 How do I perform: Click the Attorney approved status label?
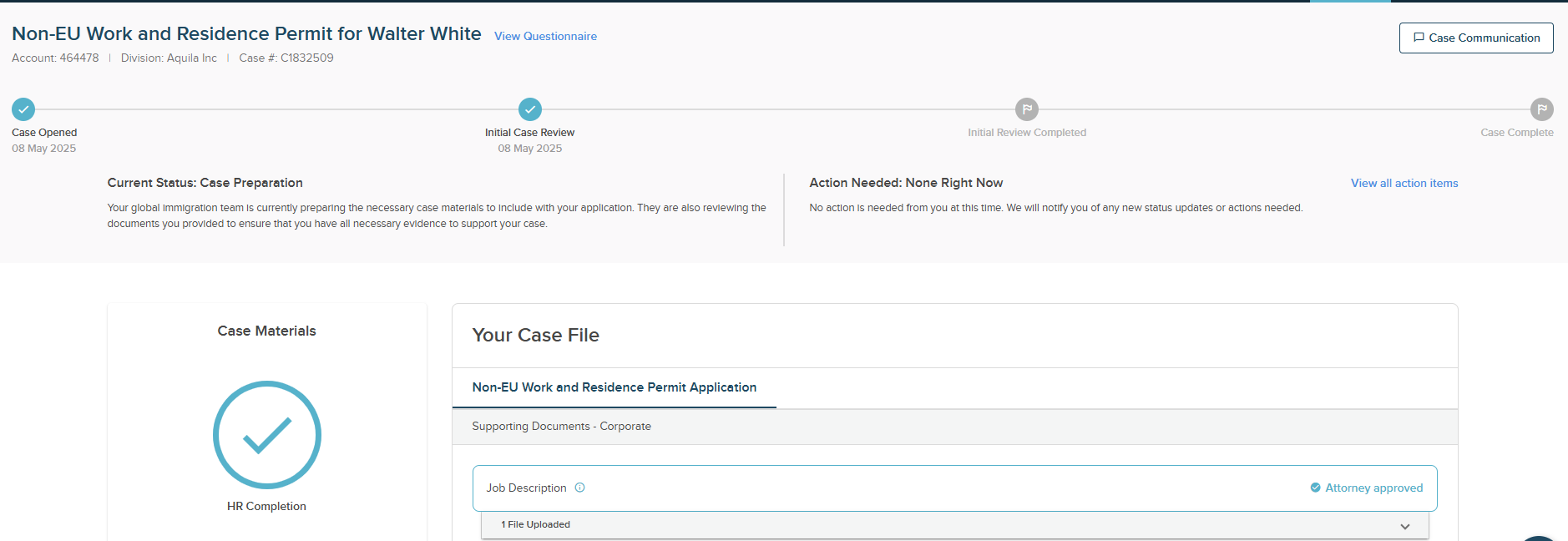(x=1374, y=488)
